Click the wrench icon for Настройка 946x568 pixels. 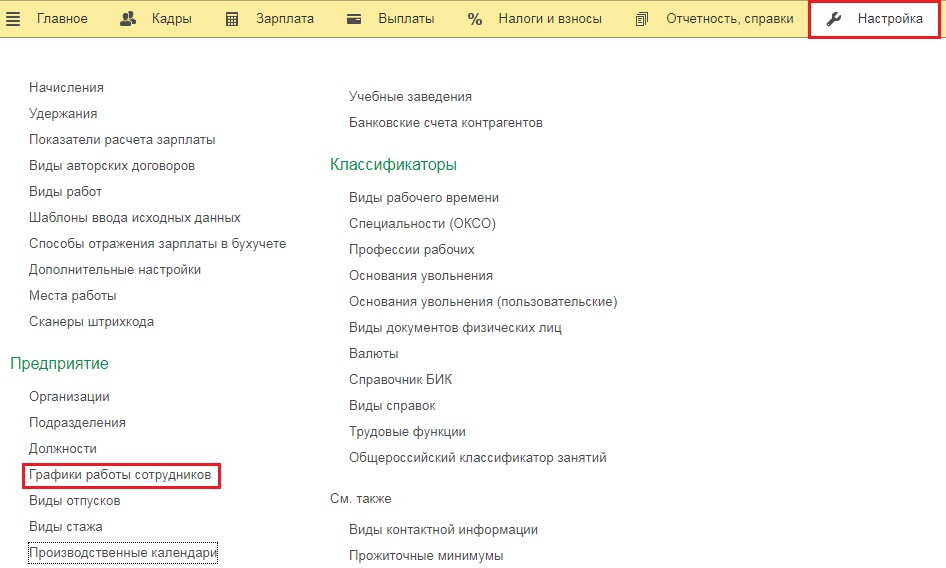pyautogui.click(x=834, y=19)
